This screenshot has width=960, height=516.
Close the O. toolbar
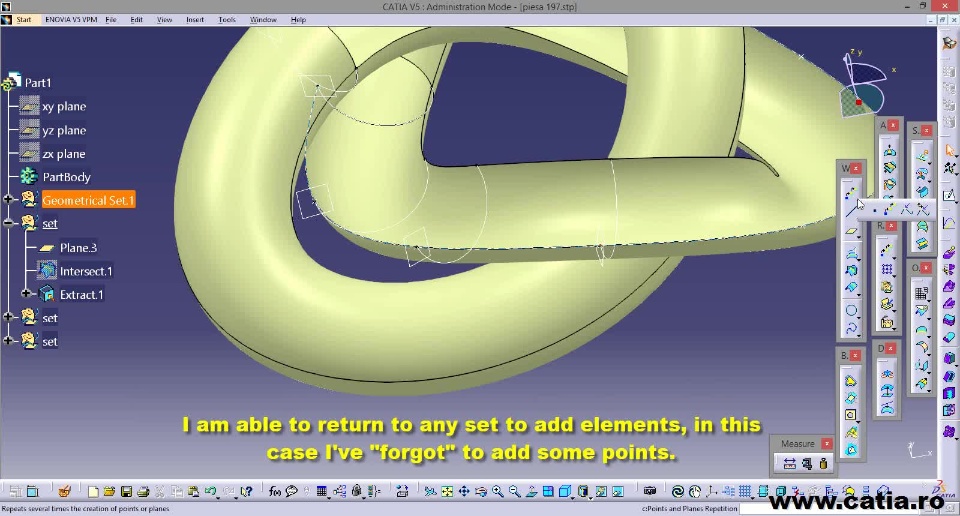pyautogui.click(x=926, y=267)
